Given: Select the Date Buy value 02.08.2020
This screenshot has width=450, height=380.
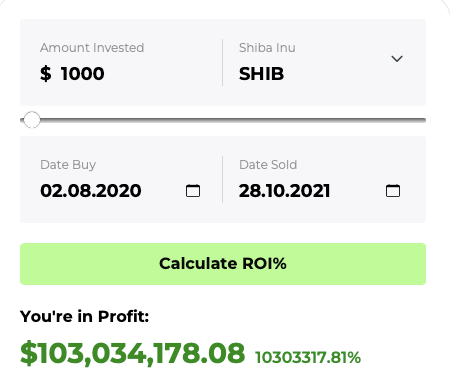Looking at the screenshot, I should click(91, 191).
